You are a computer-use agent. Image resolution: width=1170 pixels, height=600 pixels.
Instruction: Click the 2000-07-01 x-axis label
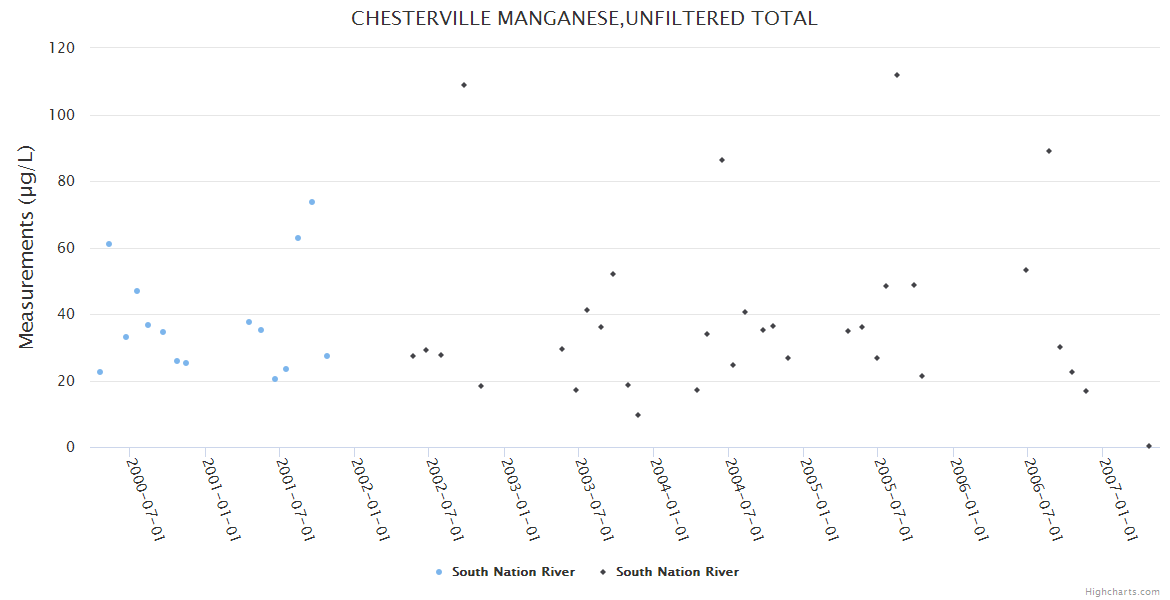pyautogui.click(x=146, y=500)
